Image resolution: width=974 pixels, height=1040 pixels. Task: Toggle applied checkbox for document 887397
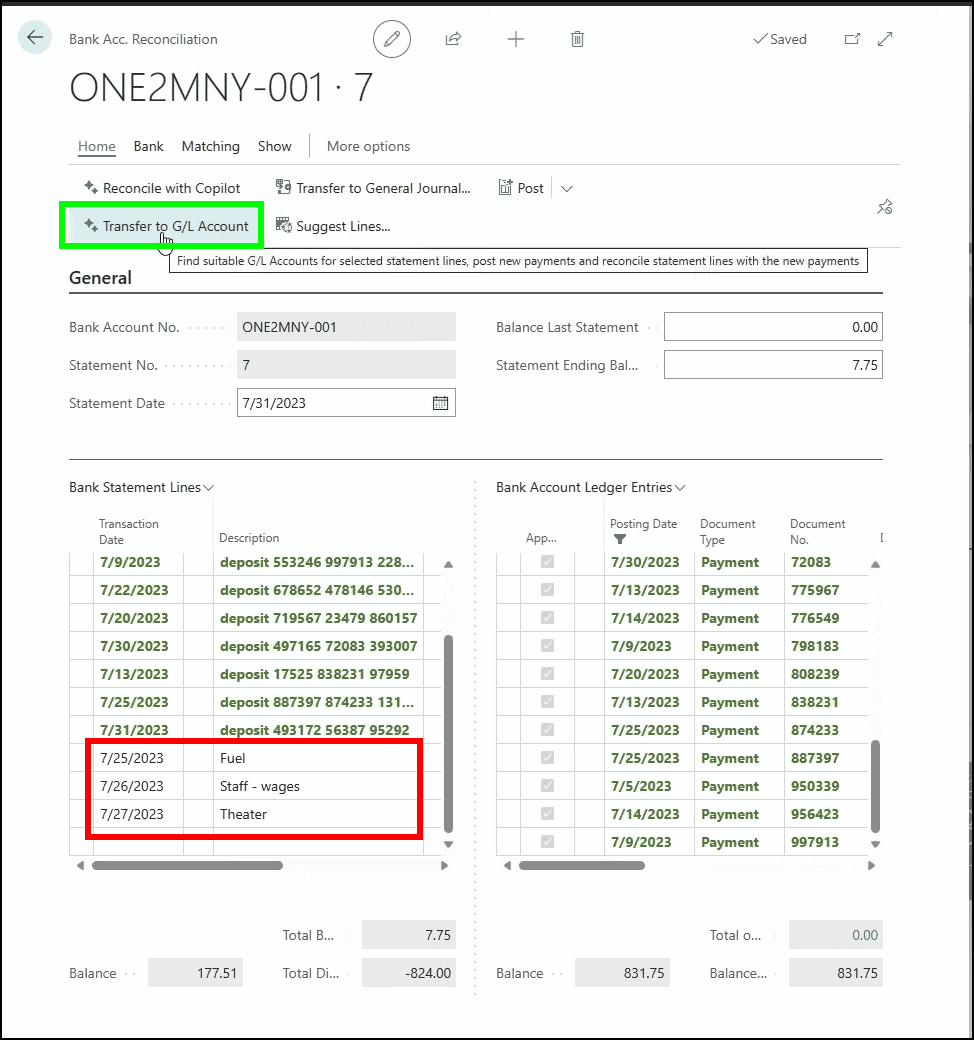[547, 758]
